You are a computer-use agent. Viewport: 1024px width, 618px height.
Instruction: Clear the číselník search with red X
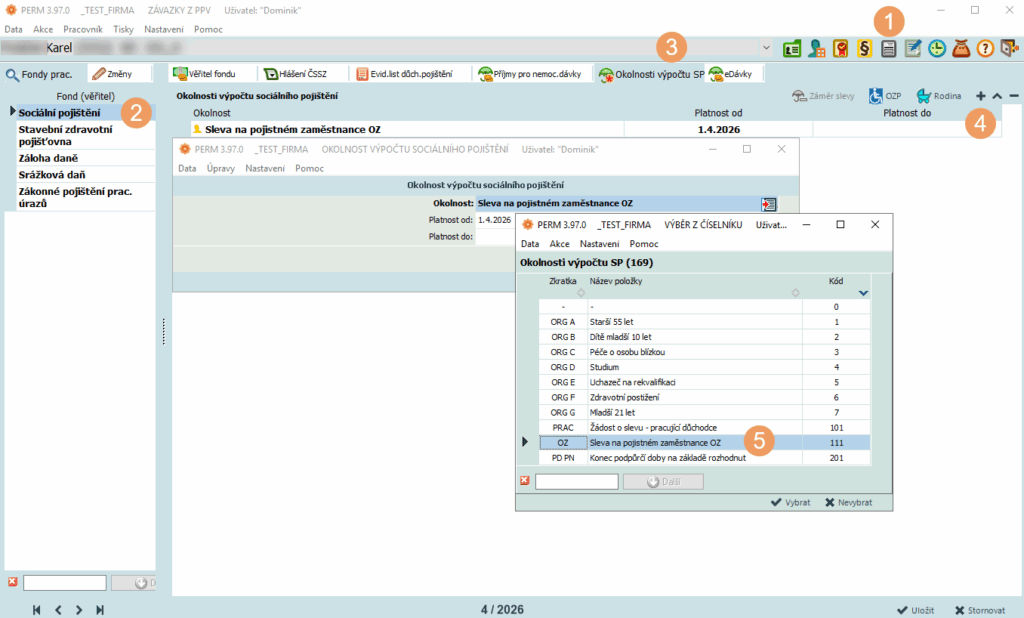coord(524,481)
